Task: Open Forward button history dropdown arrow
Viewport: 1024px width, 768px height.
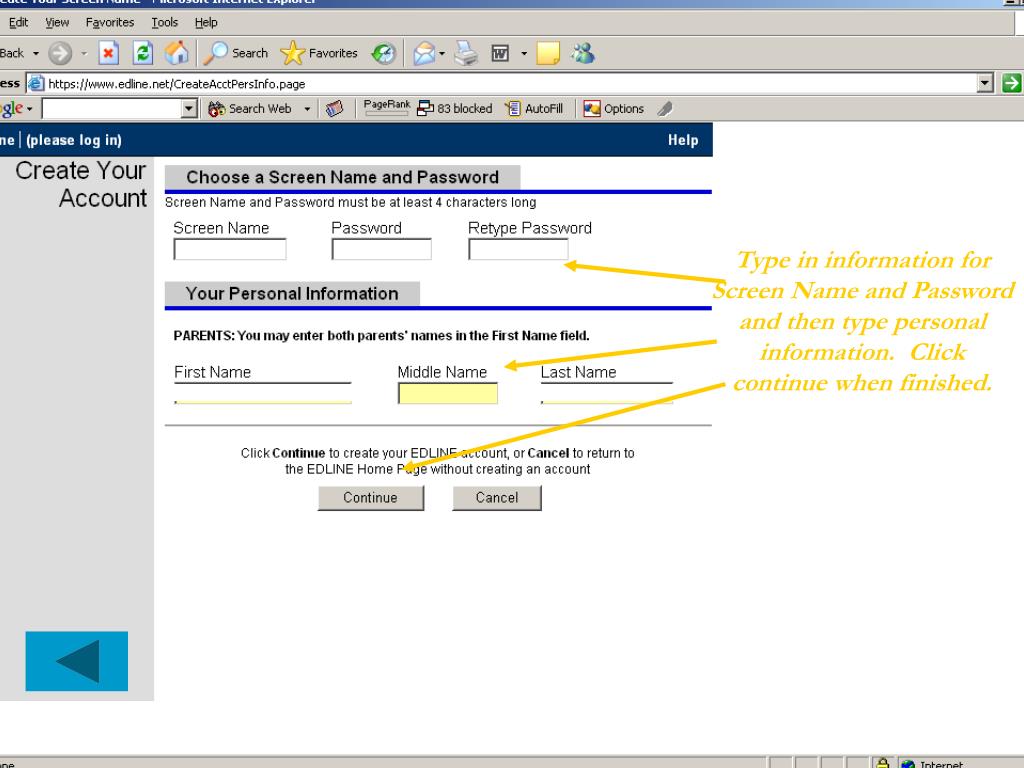Action: tap(84, 54)
